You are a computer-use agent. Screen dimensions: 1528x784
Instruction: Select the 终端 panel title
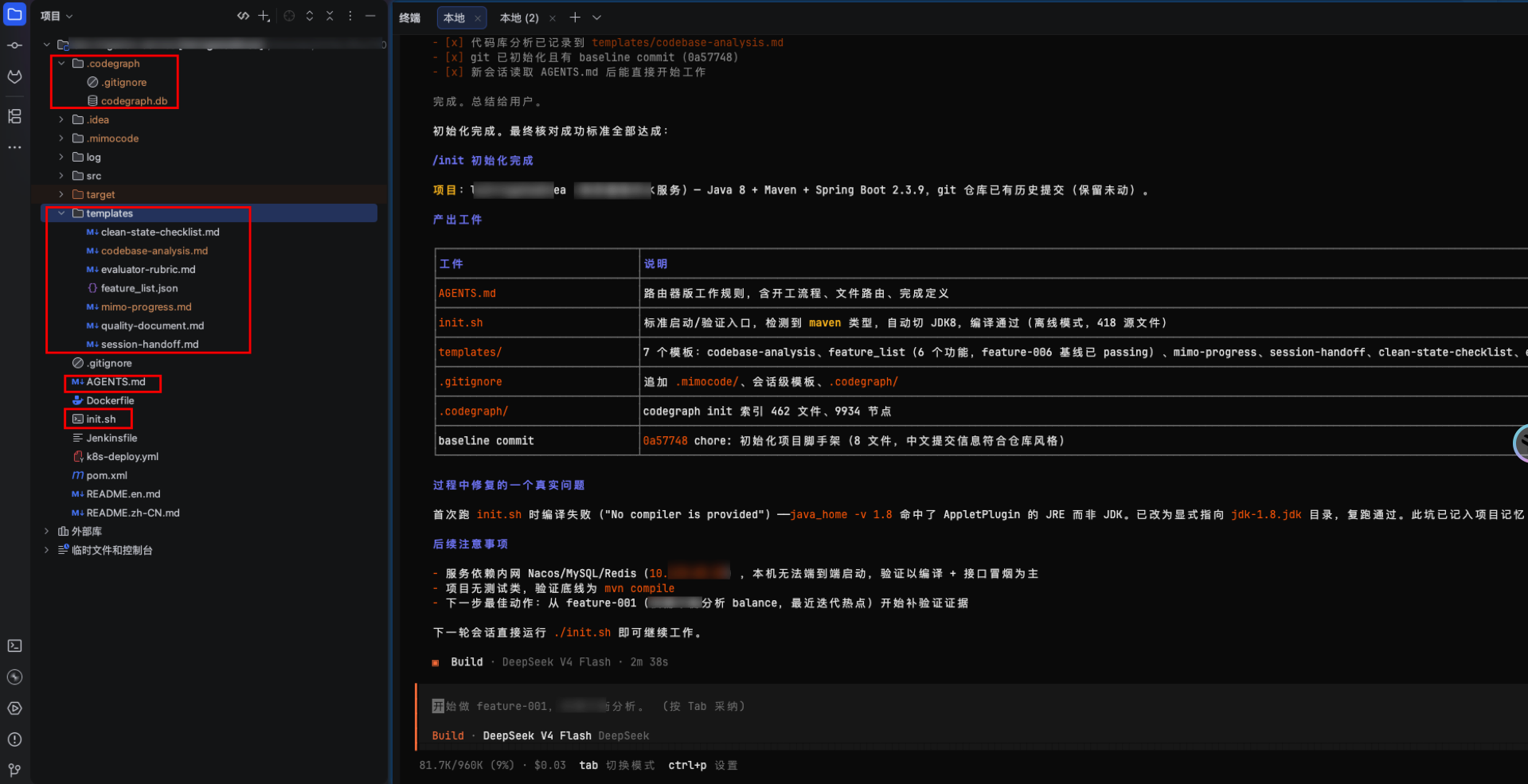(x=410, y=18)
